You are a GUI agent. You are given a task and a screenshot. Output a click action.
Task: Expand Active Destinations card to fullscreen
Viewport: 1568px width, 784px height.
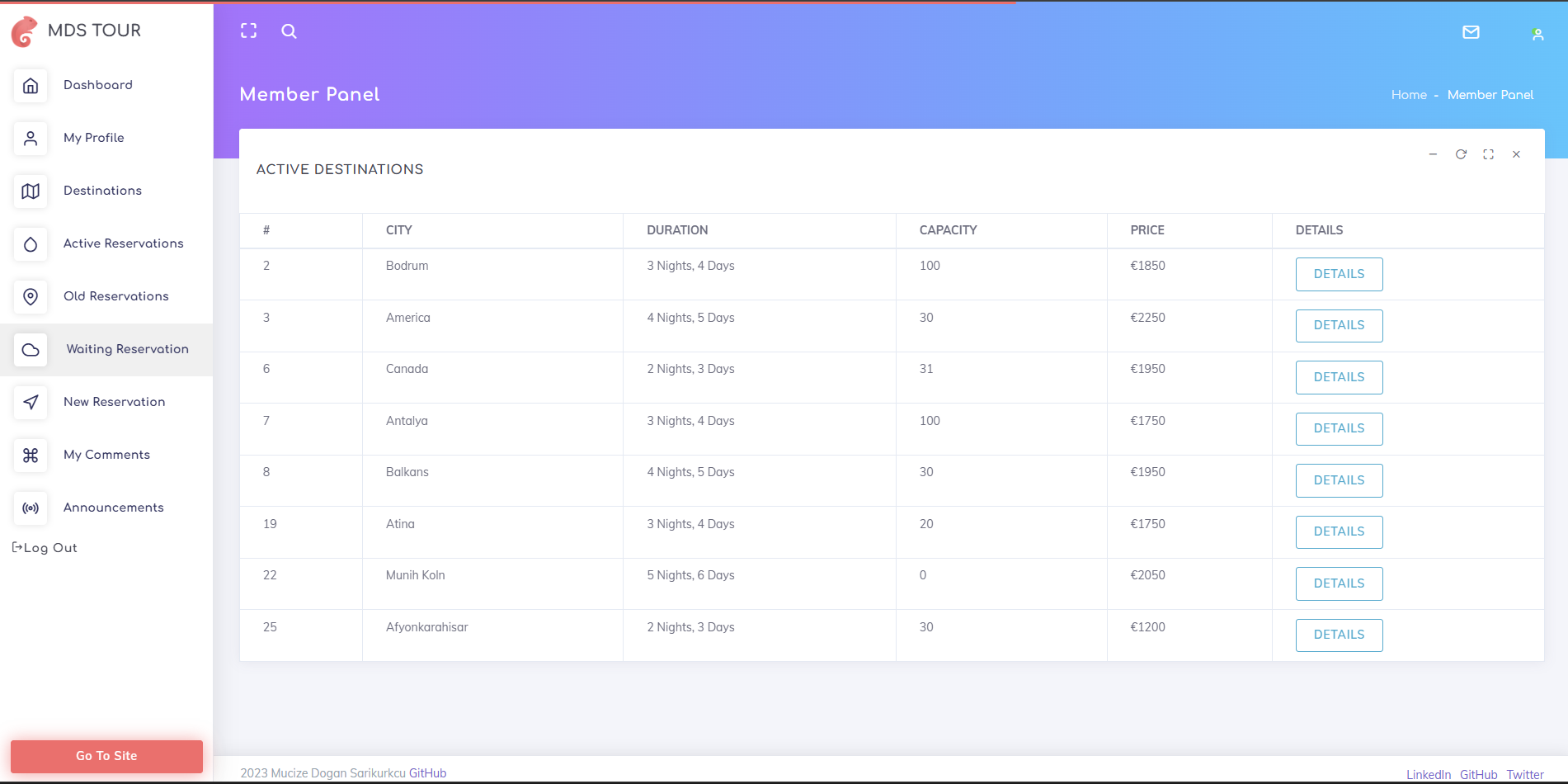click(x=1488, y=154)
